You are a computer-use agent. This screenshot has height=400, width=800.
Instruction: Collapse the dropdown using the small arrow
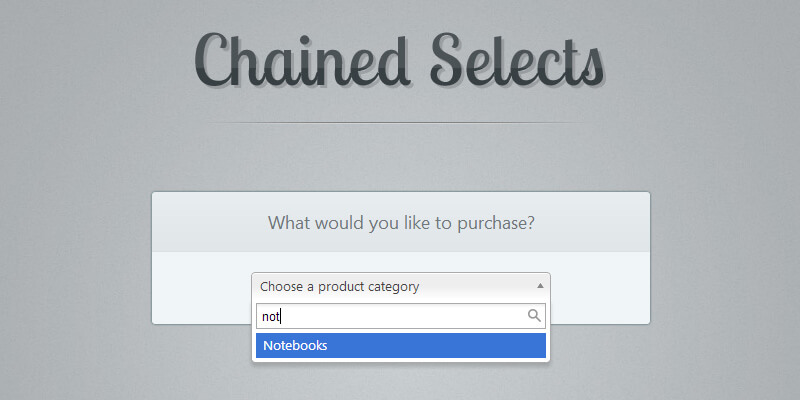pyautogui.click(x=540, y=286)
